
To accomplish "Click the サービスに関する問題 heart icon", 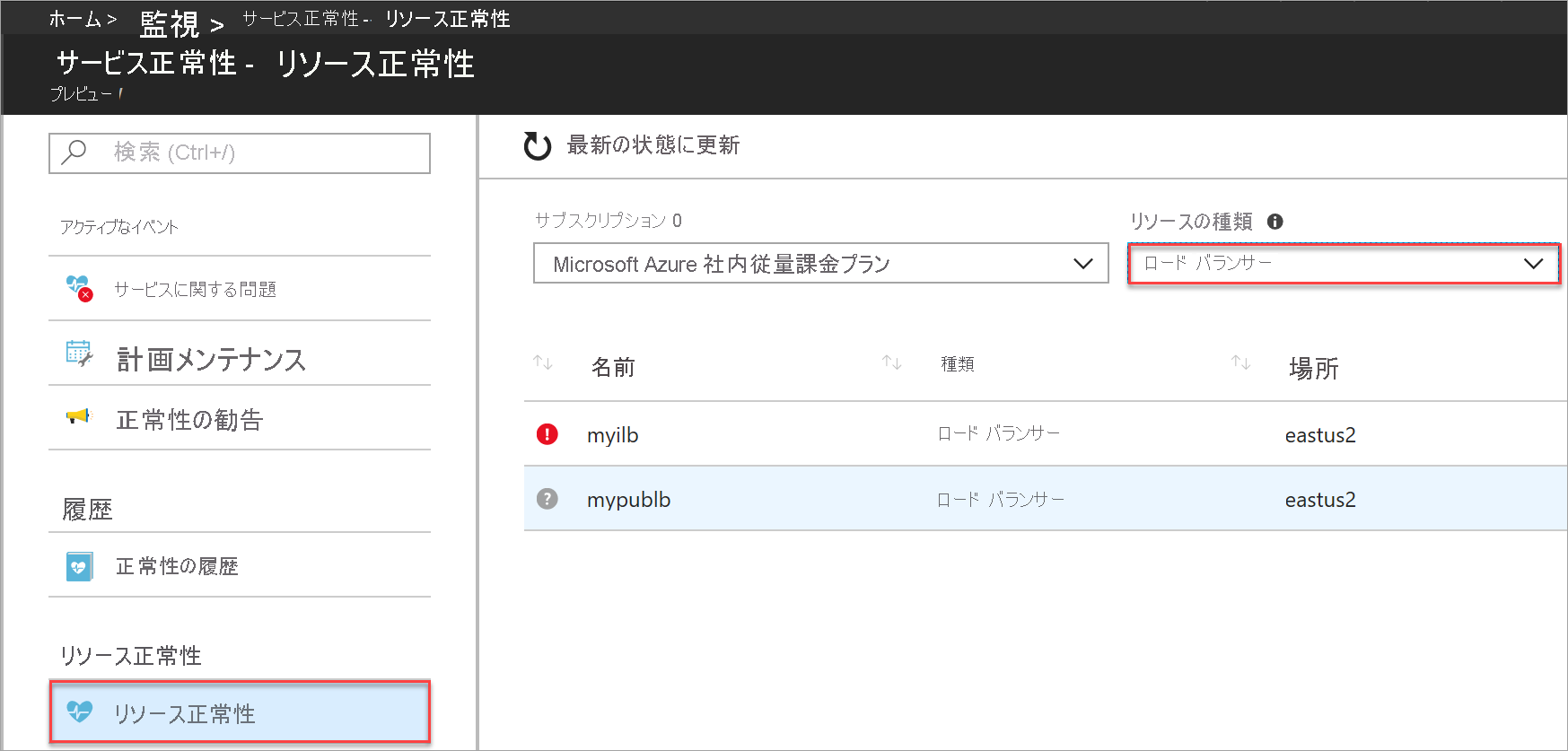I will point(79,288).
